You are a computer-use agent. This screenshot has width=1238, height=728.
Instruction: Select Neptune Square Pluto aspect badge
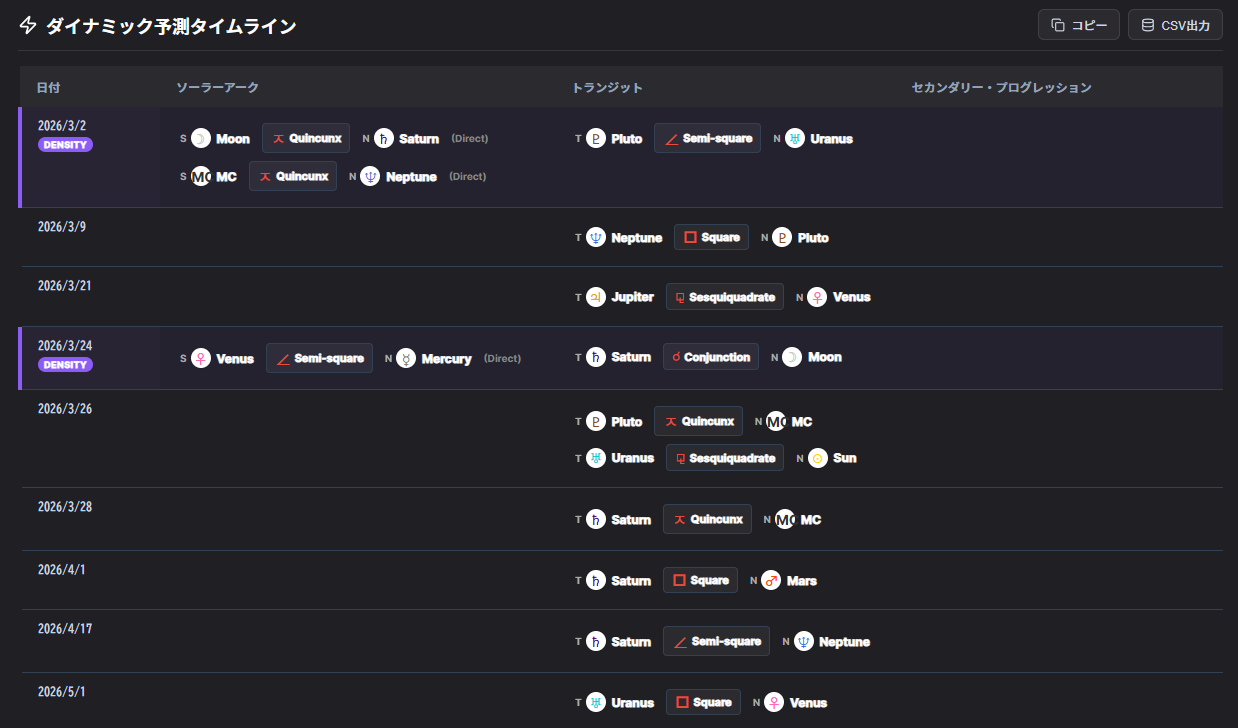(x=711, y=237)
